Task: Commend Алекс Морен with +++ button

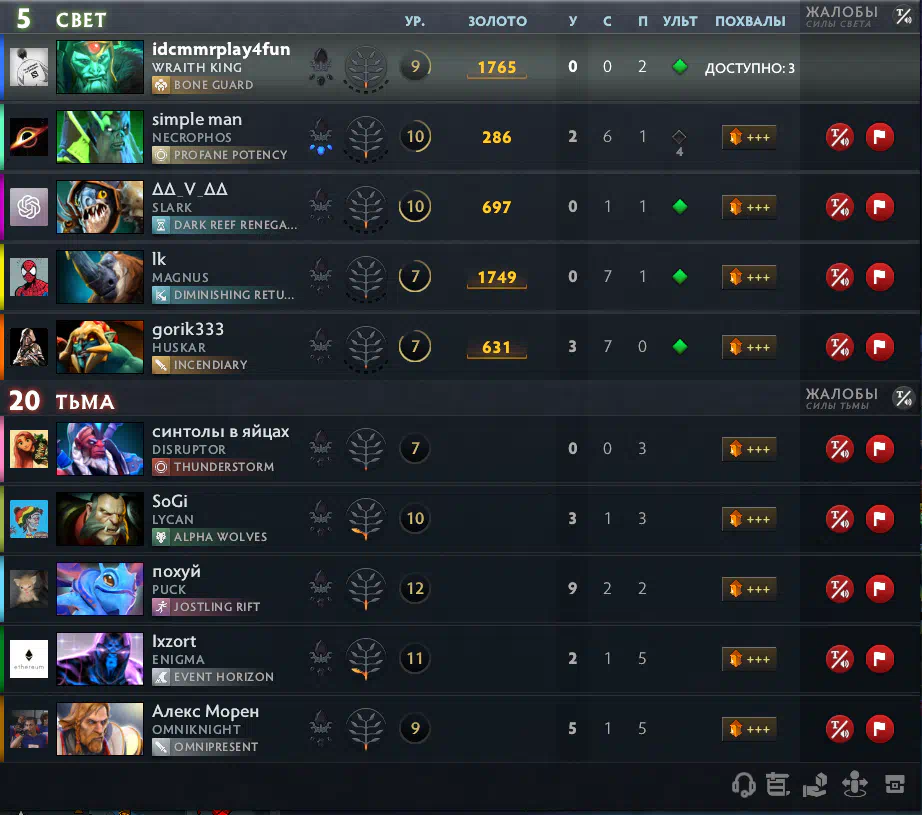Action: click(x=749, y=729)
